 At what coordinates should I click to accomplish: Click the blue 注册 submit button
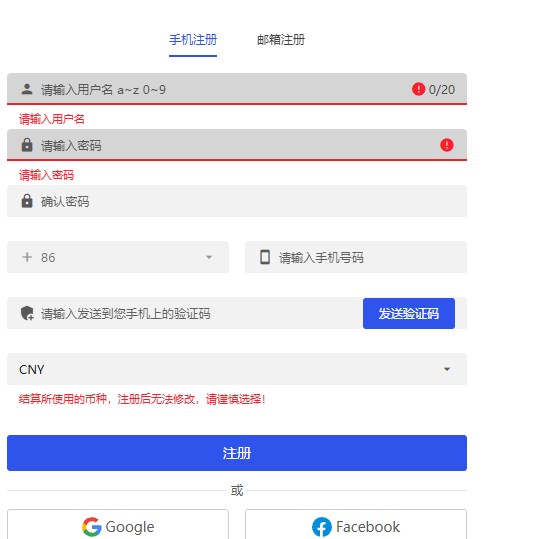pyautogui.click(x=237, y=453)
